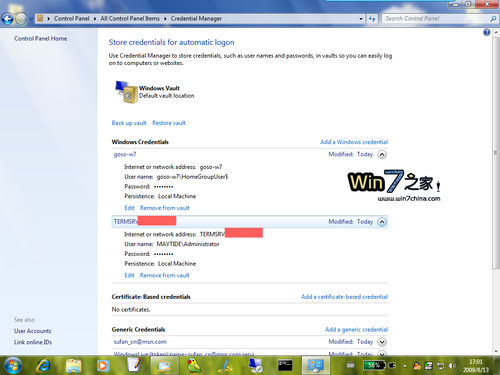Expand the sufan_cn@msn.com credential

382,342
